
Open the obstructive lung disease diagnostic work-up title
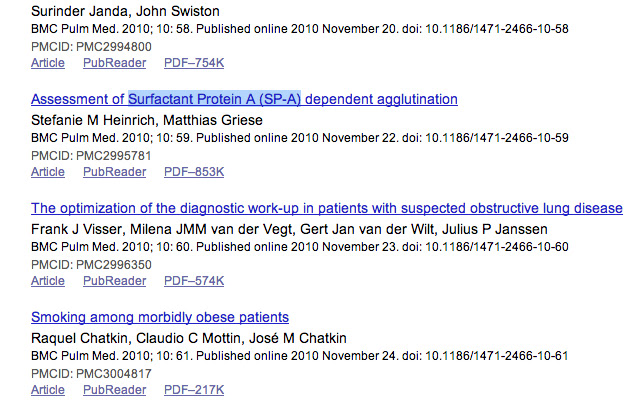pyautogui.click(x=327, y=208)
